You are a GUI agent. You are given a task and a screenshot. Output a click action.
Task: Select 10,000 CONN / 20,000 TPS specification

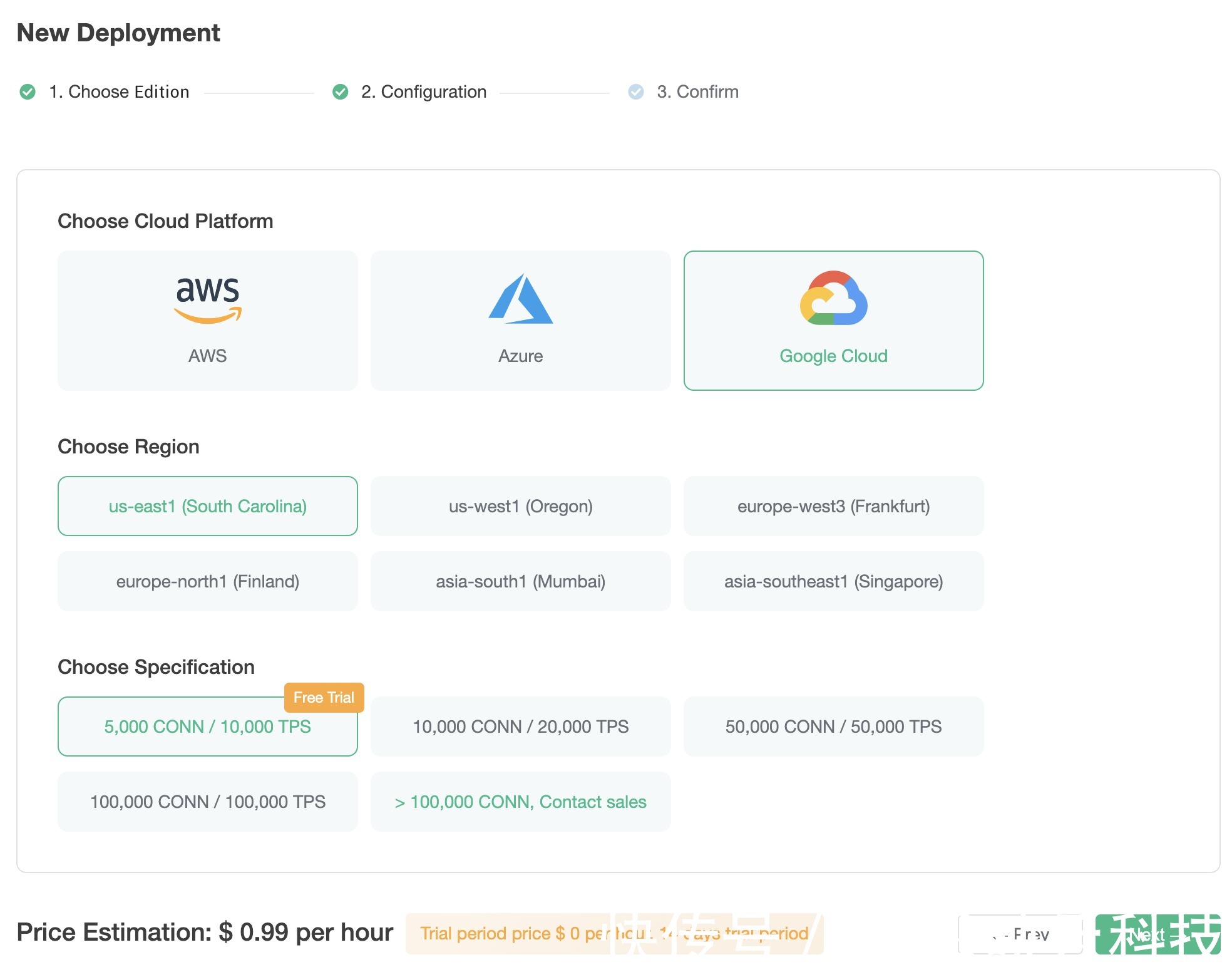(520, 726)
